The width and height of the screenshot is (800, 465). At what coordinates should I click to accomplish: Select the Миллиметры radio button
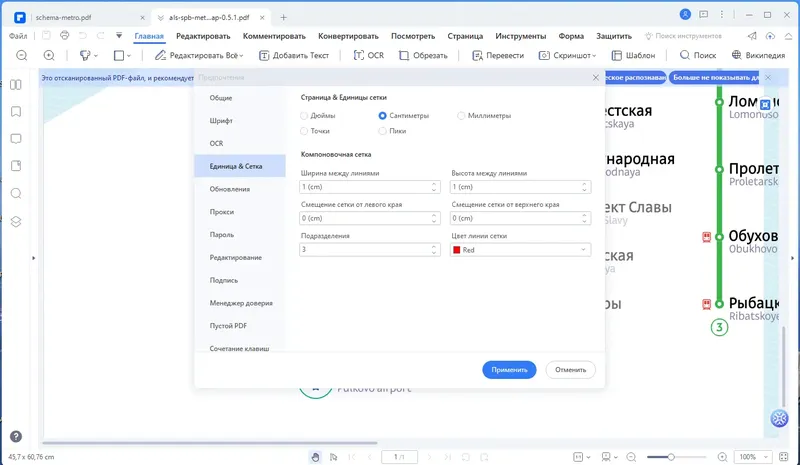[461, 116]
